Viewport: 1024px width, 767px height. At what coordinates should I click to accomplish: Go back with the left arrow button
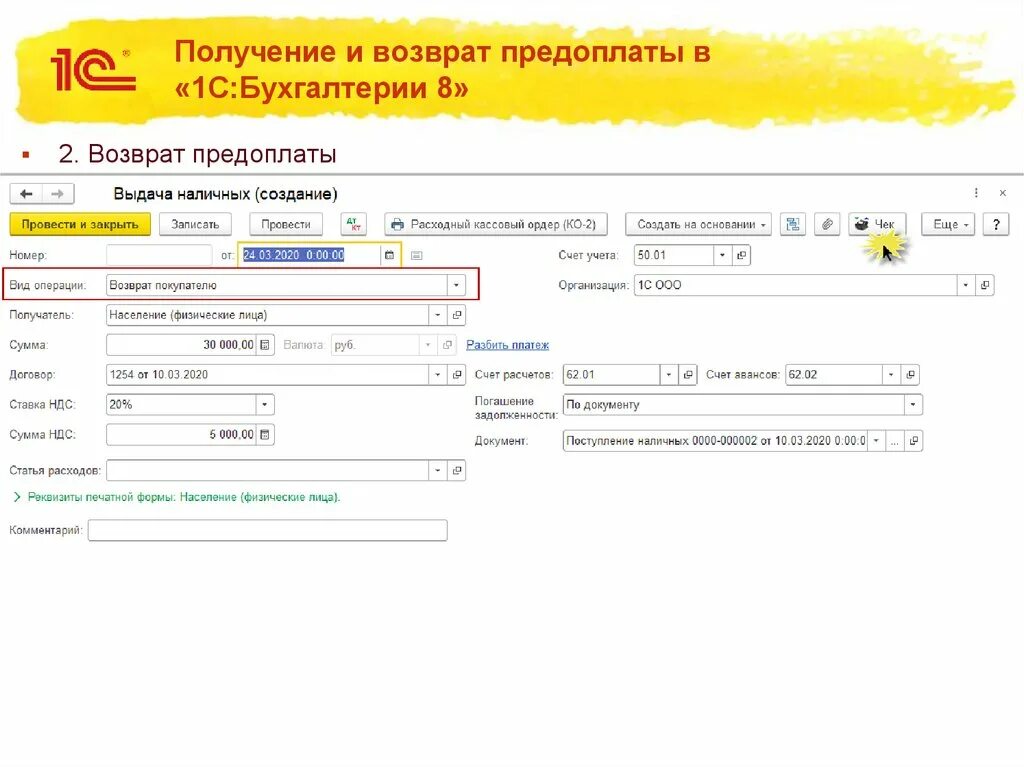tap(26, 194)
